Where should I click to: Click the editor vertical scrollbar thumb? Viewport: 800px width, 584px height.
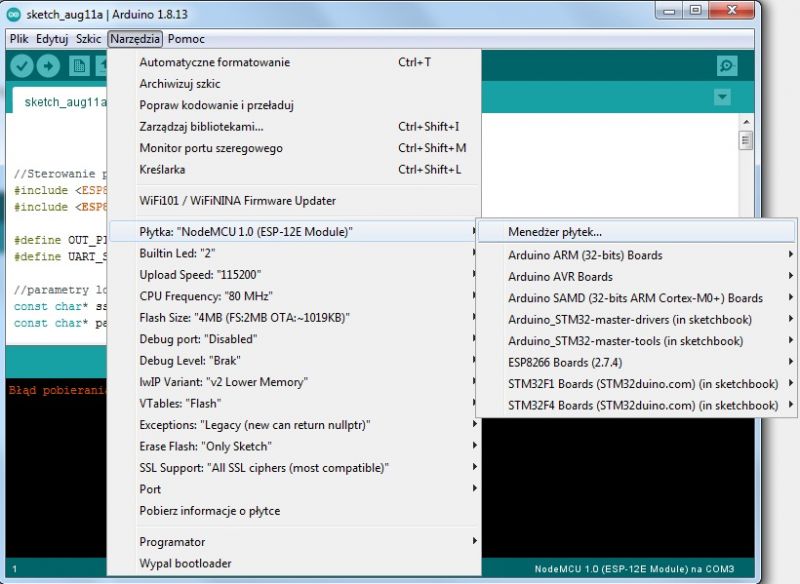pos(746,140)
